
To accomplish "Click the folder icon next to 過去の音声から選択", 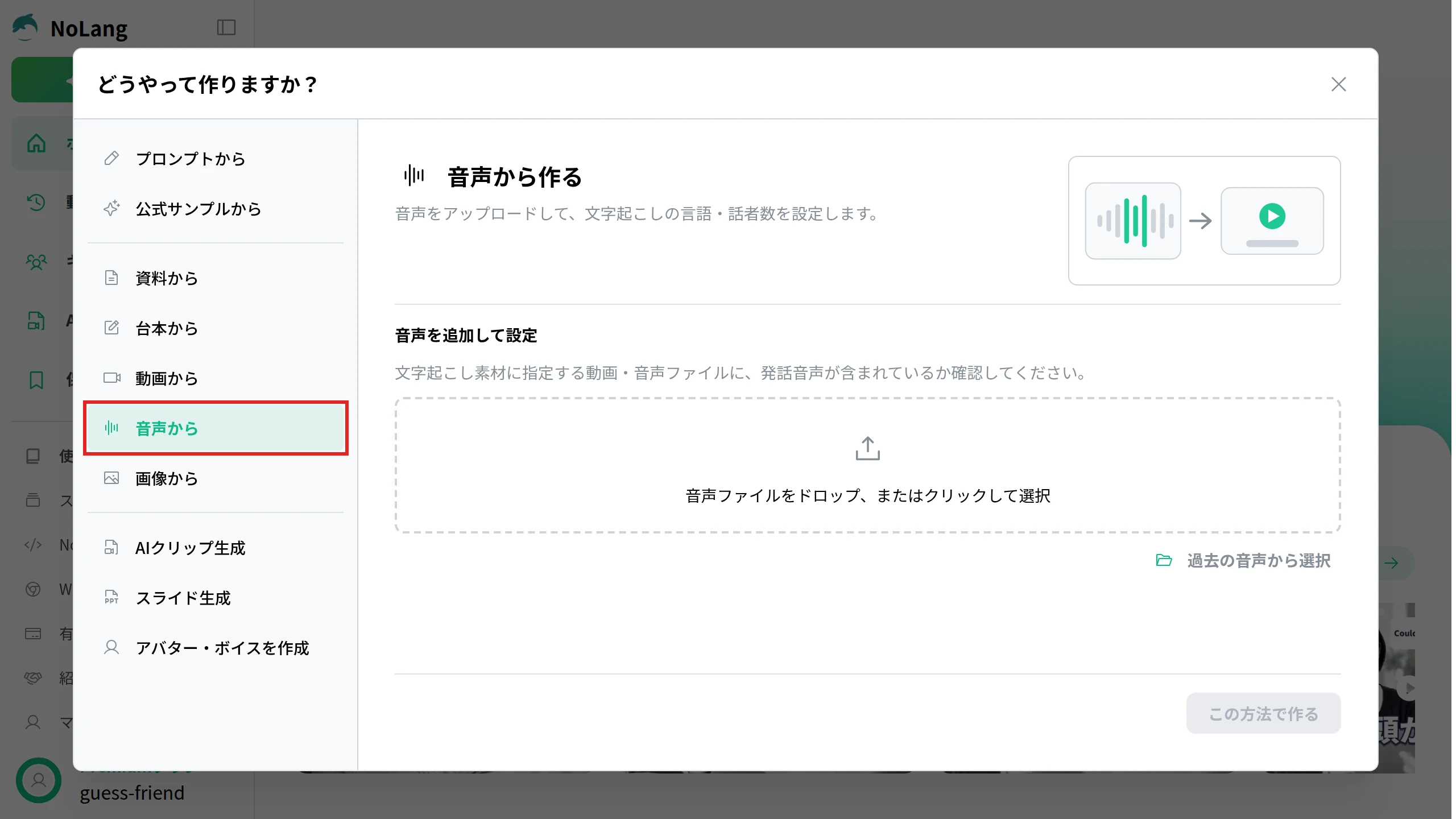I will (1164, 560).
